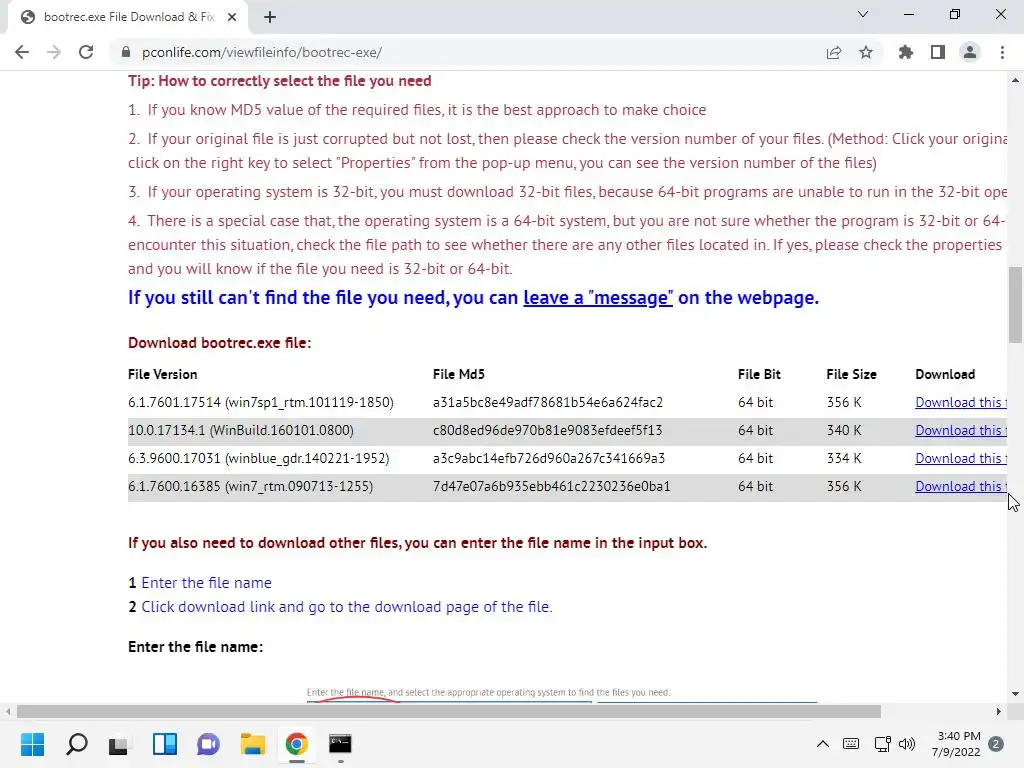Open a new browser tab
This screenshot has width=1024, height=768.
270,17
